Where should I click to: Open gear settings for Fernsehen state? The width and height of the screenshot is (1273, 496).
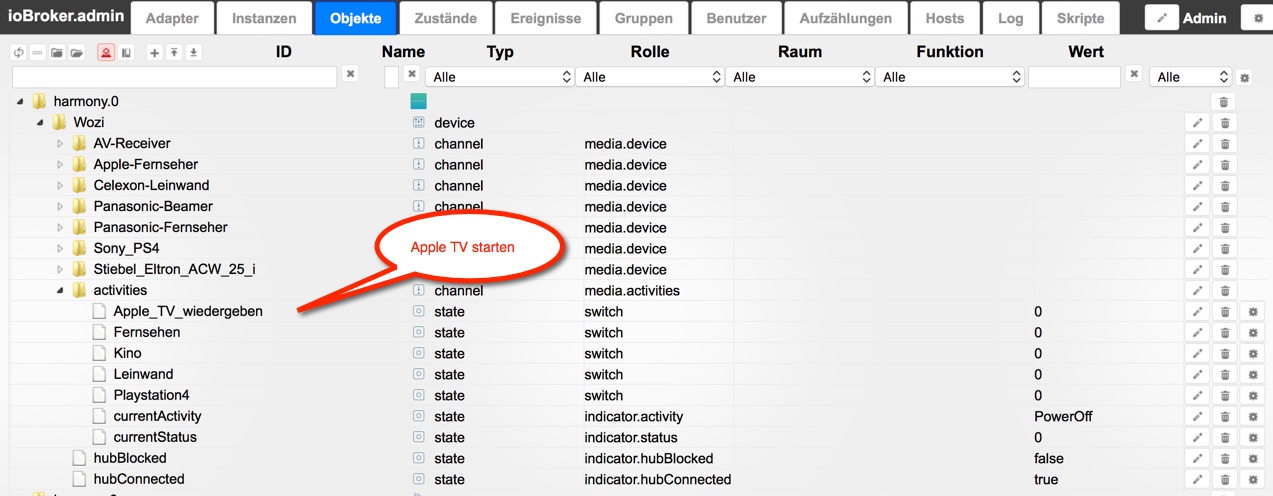(1251, 333)
